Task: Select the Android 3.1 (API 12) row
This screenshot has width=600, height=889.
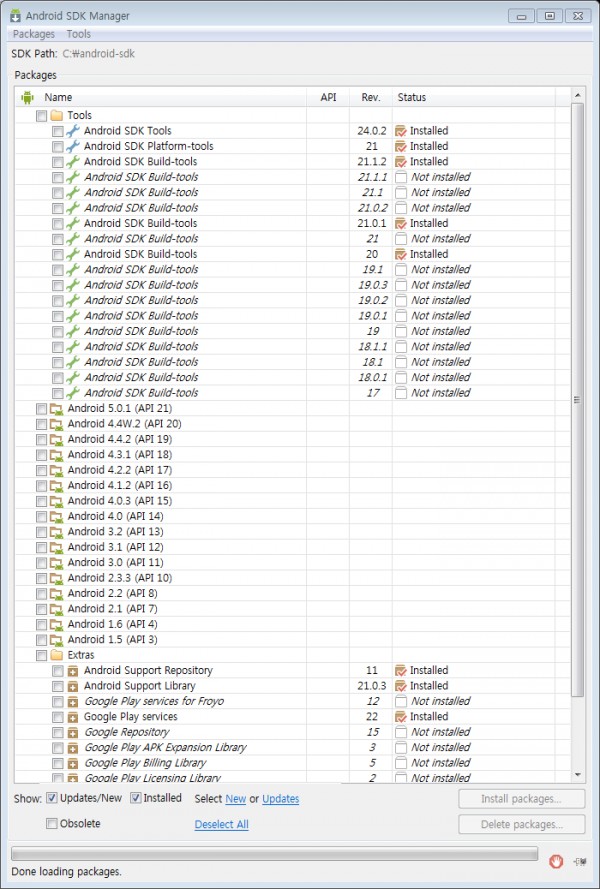Action: pyautogui.click(x=293, y=548)
